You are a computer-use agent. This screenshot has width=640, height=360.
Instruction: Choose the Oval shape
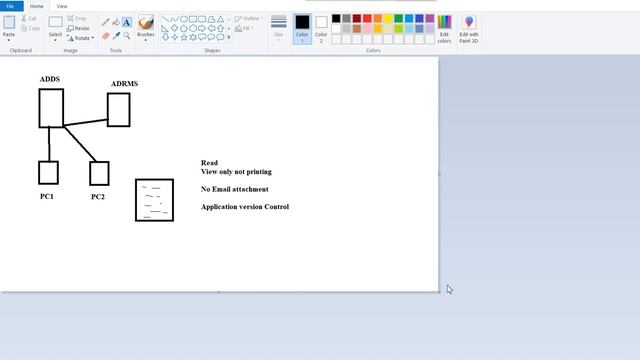click(184, 19)
